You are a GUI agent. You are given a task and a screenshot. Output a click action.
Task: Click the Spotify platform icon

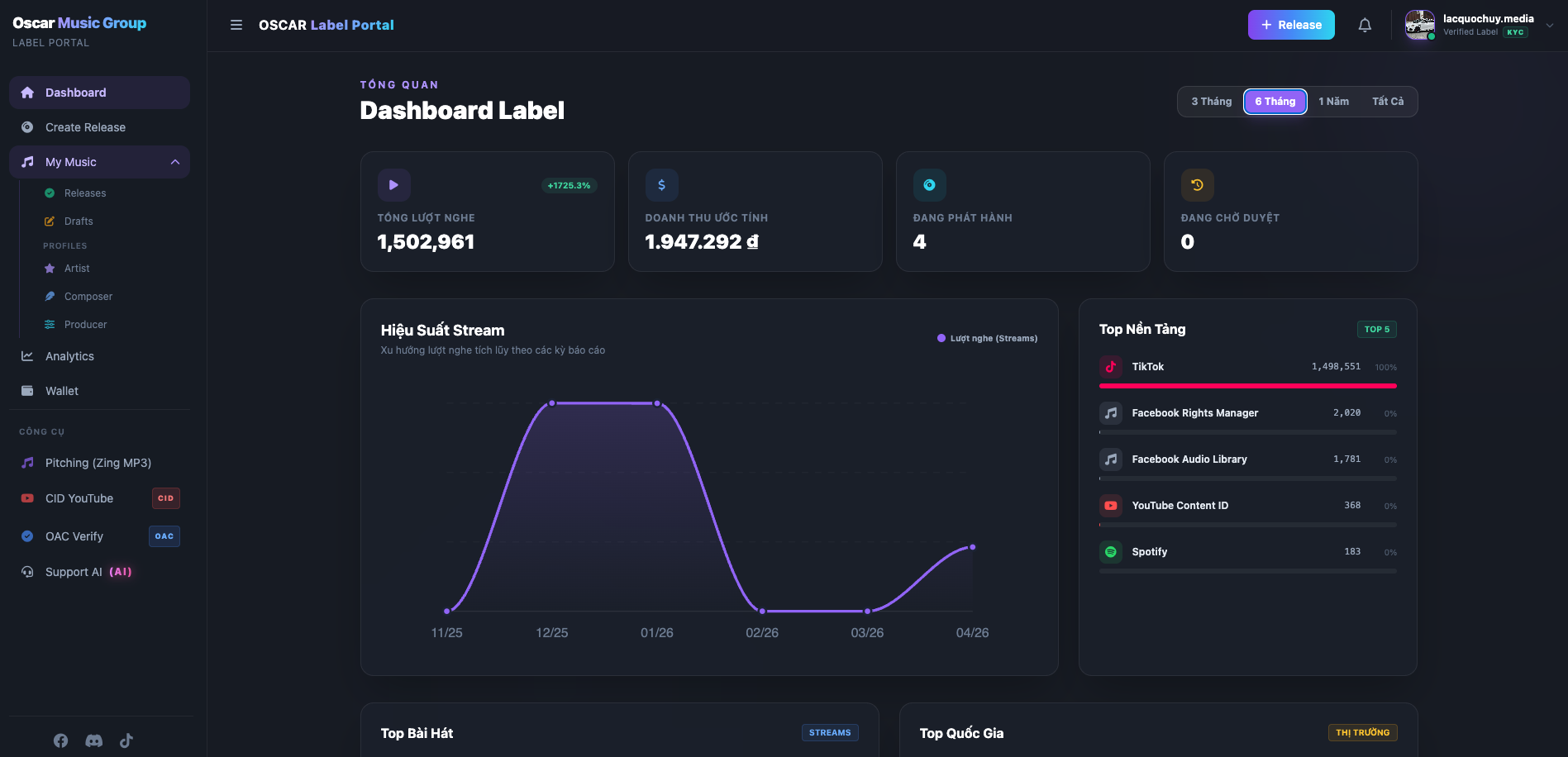click(1111, 552)
